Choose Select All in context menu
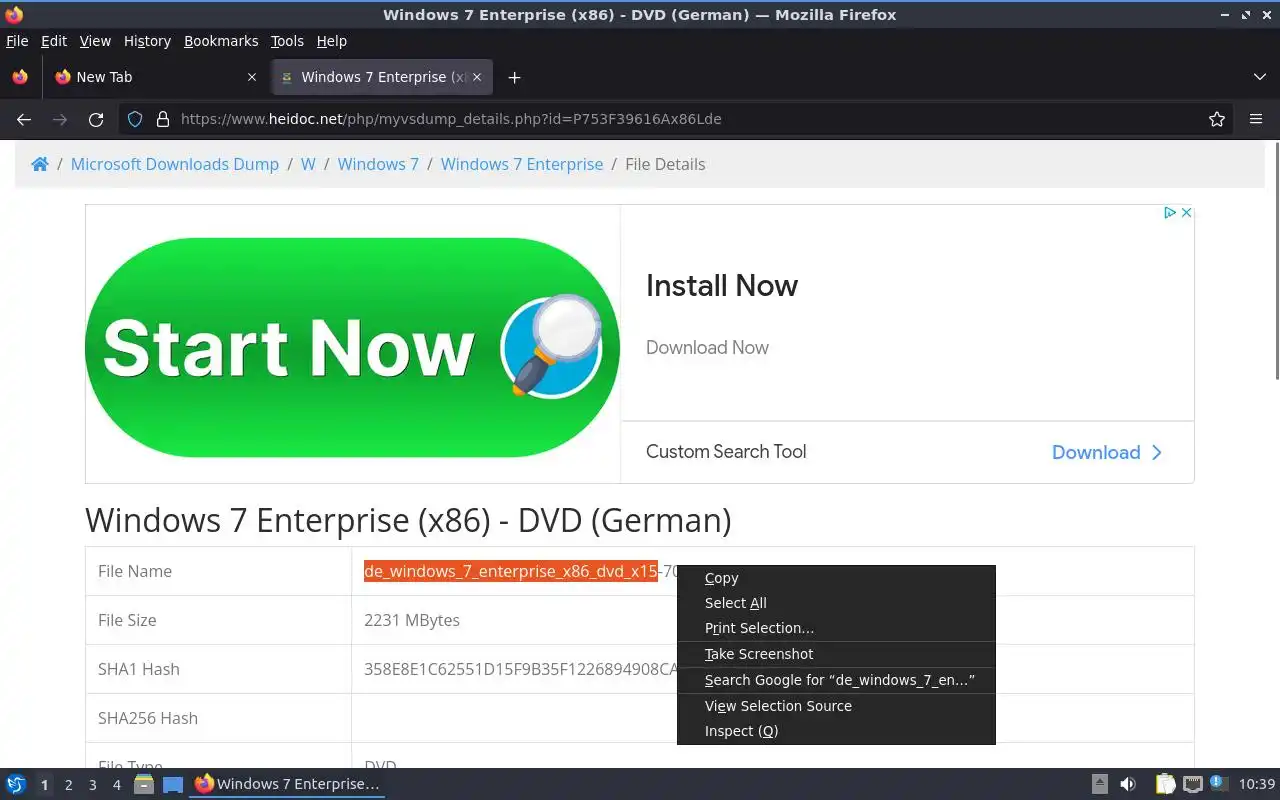This screenshot has height=800, width=1280. click(x=836, y=603)
